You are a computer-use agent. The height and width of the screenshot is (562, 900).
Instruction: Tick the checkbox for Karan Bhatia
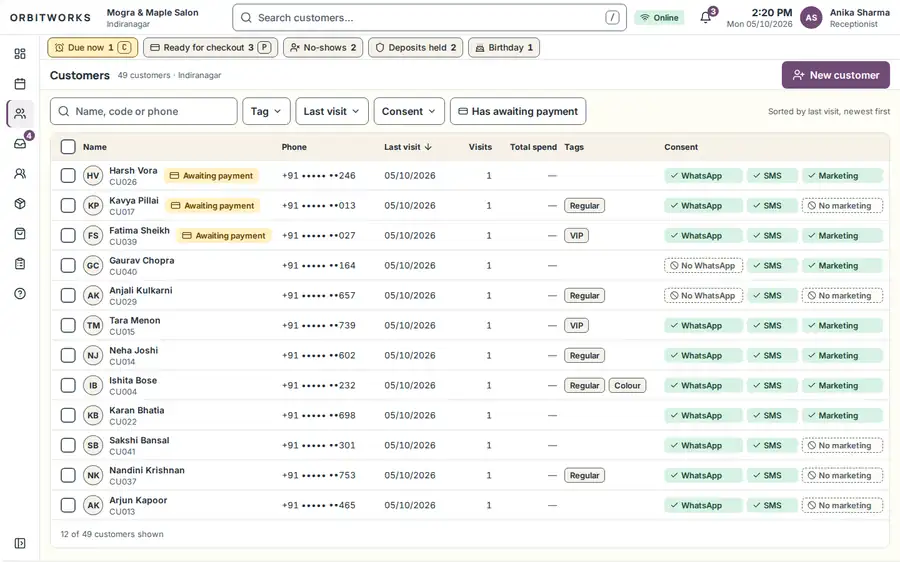(x=68, y=415)
